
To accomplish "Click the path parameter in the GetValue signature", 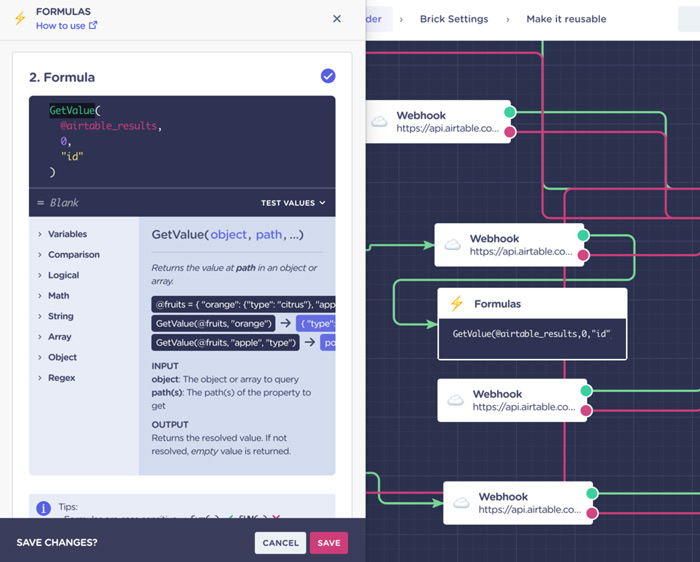I will 269,235.
